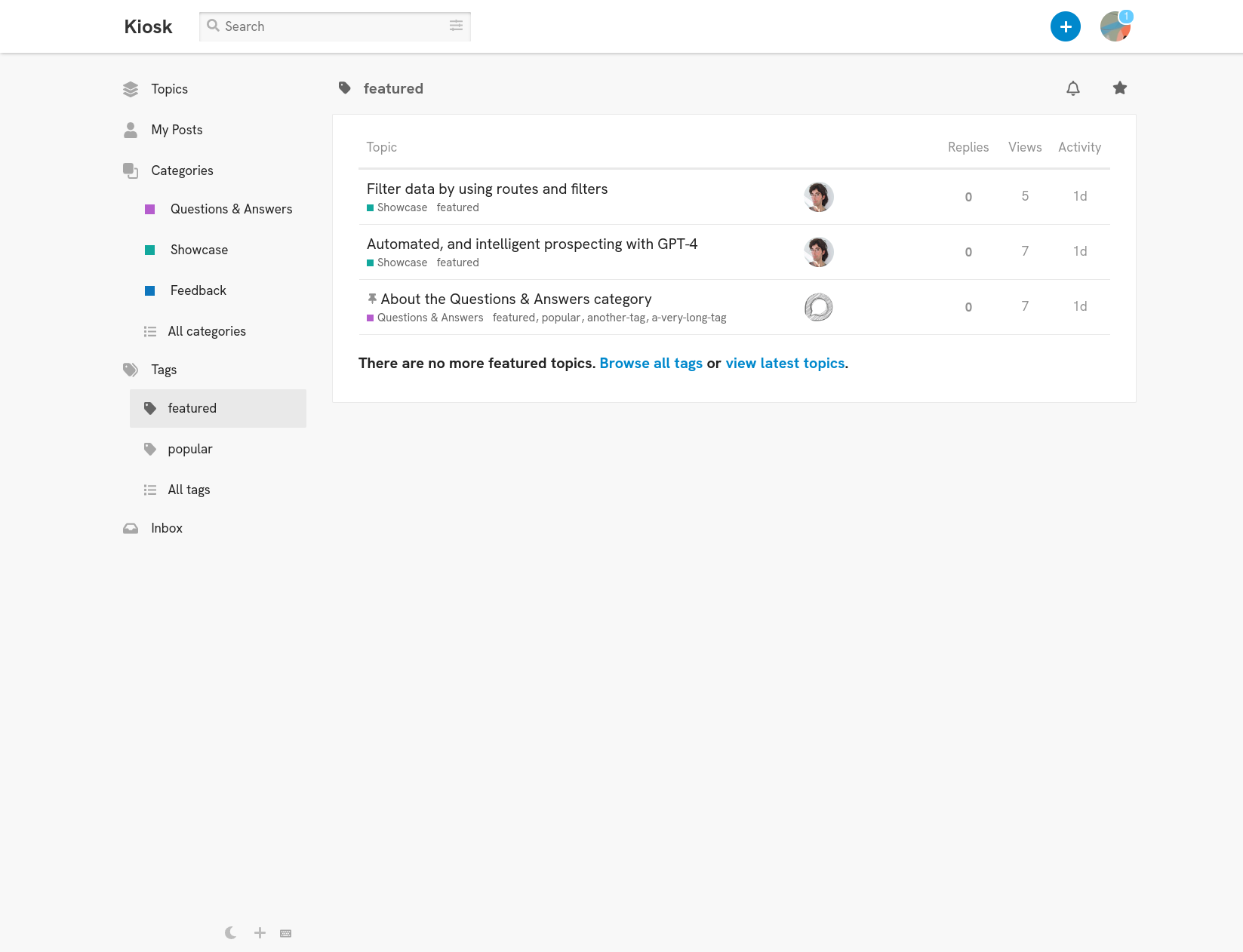Click author avatar on the GPT-4 prospecting topic
The width and height of the screenshot is (1243, 952).
(x=818, y=252)
